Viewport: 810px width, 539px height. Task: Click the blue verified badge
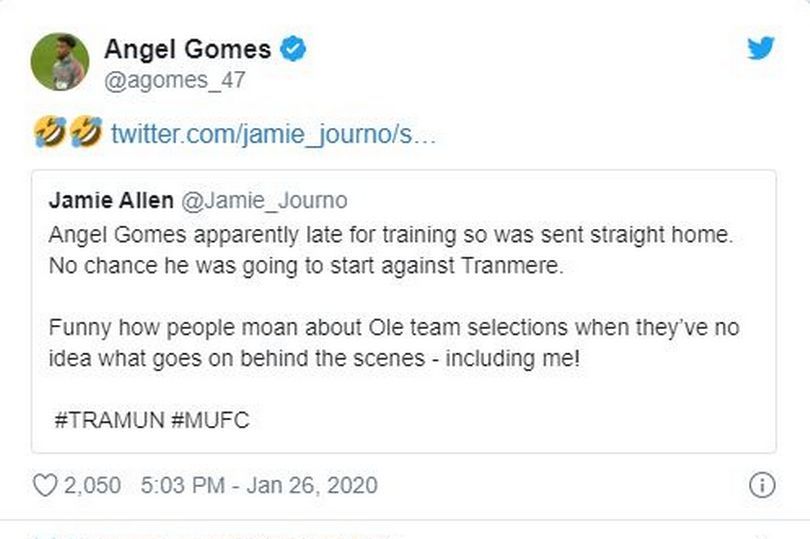pyautogui.click(x=292, y=49)
